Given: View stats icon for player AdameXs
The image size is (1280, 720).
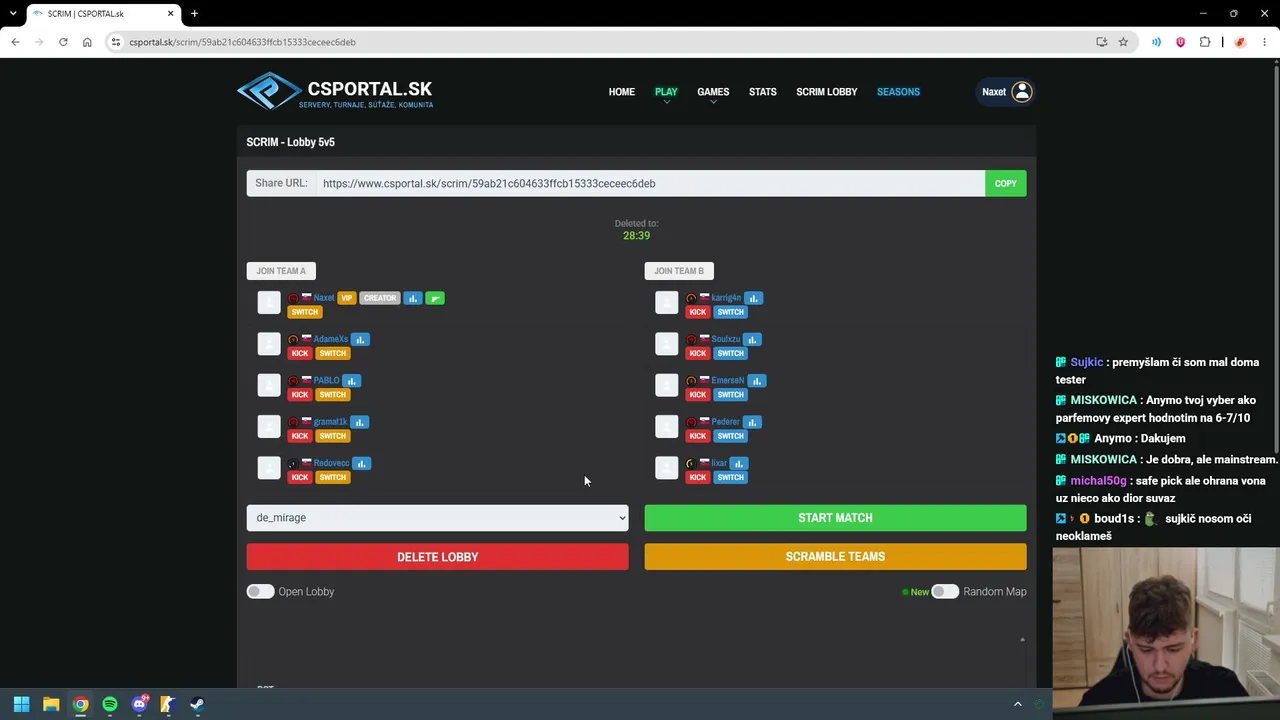Looking at the screenshot, I should [360, 340].
